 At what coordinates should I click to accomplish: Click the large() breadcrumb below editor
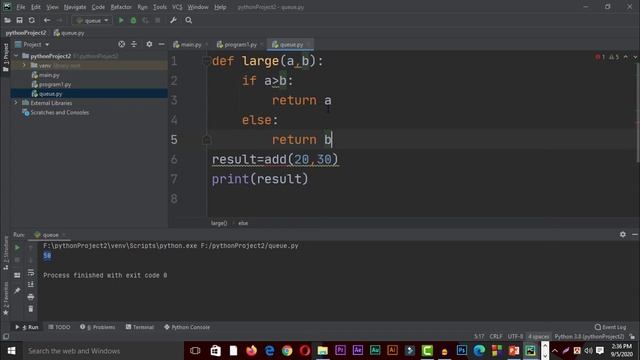tap(219, 223)
